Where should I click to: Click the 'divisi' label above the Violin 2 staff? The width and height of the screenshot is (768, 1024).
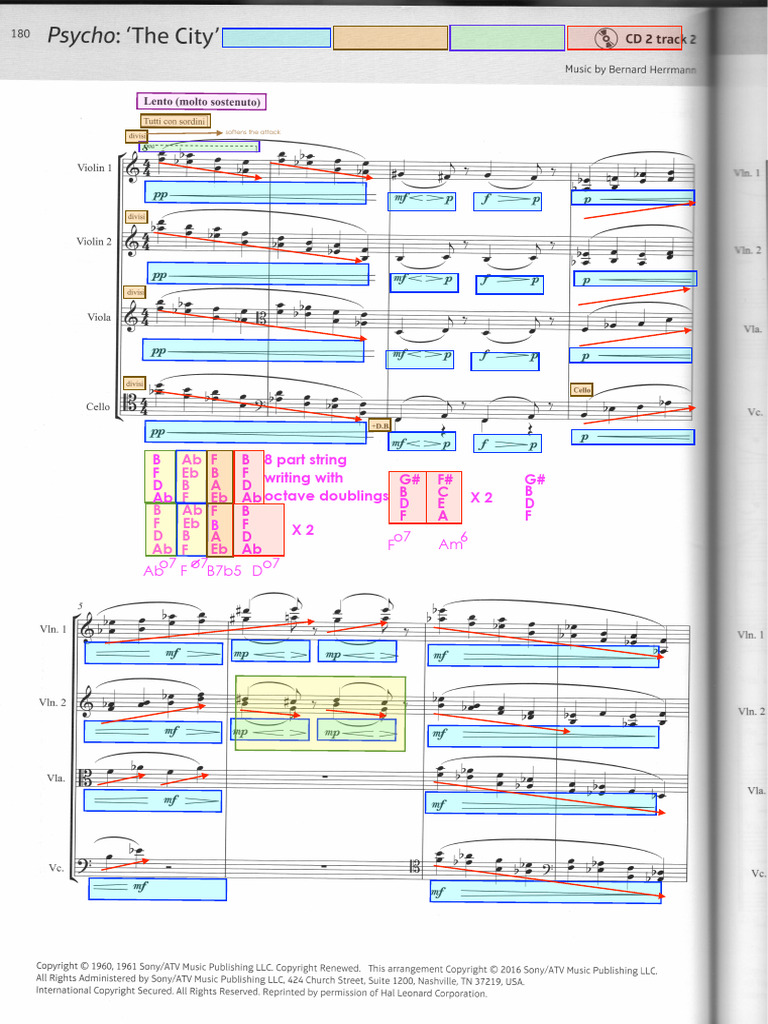click(x=136, y=217)
